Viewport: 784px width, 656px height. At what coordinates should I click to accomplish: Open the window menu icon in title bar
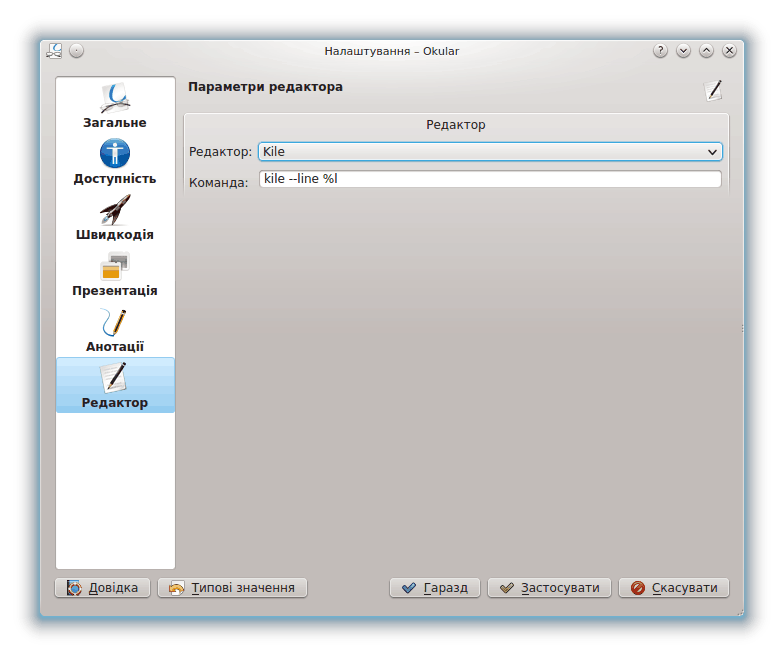click(x=54, y=50)
